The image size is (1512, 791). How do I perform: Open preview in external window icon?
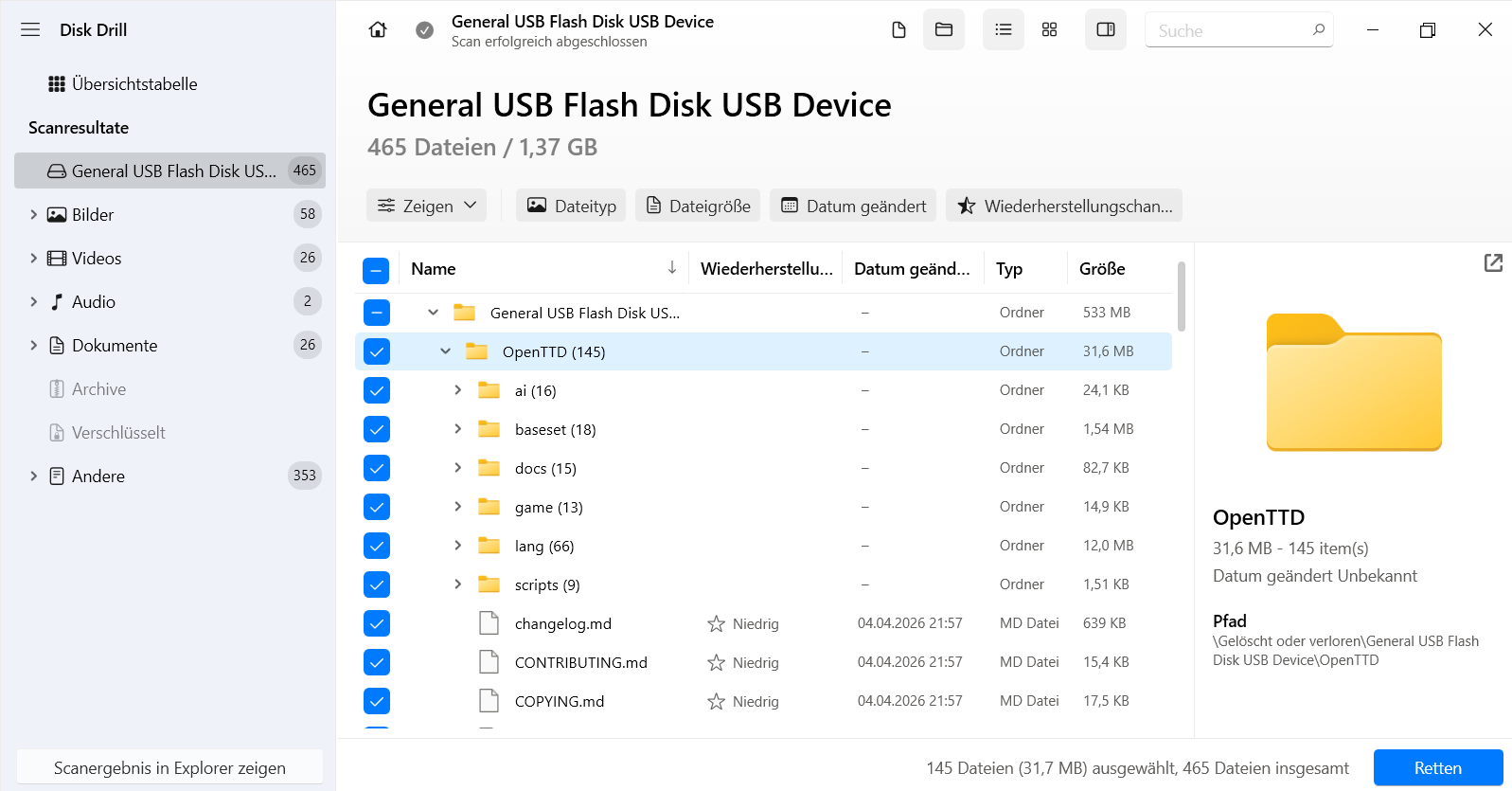[1493, 263]
